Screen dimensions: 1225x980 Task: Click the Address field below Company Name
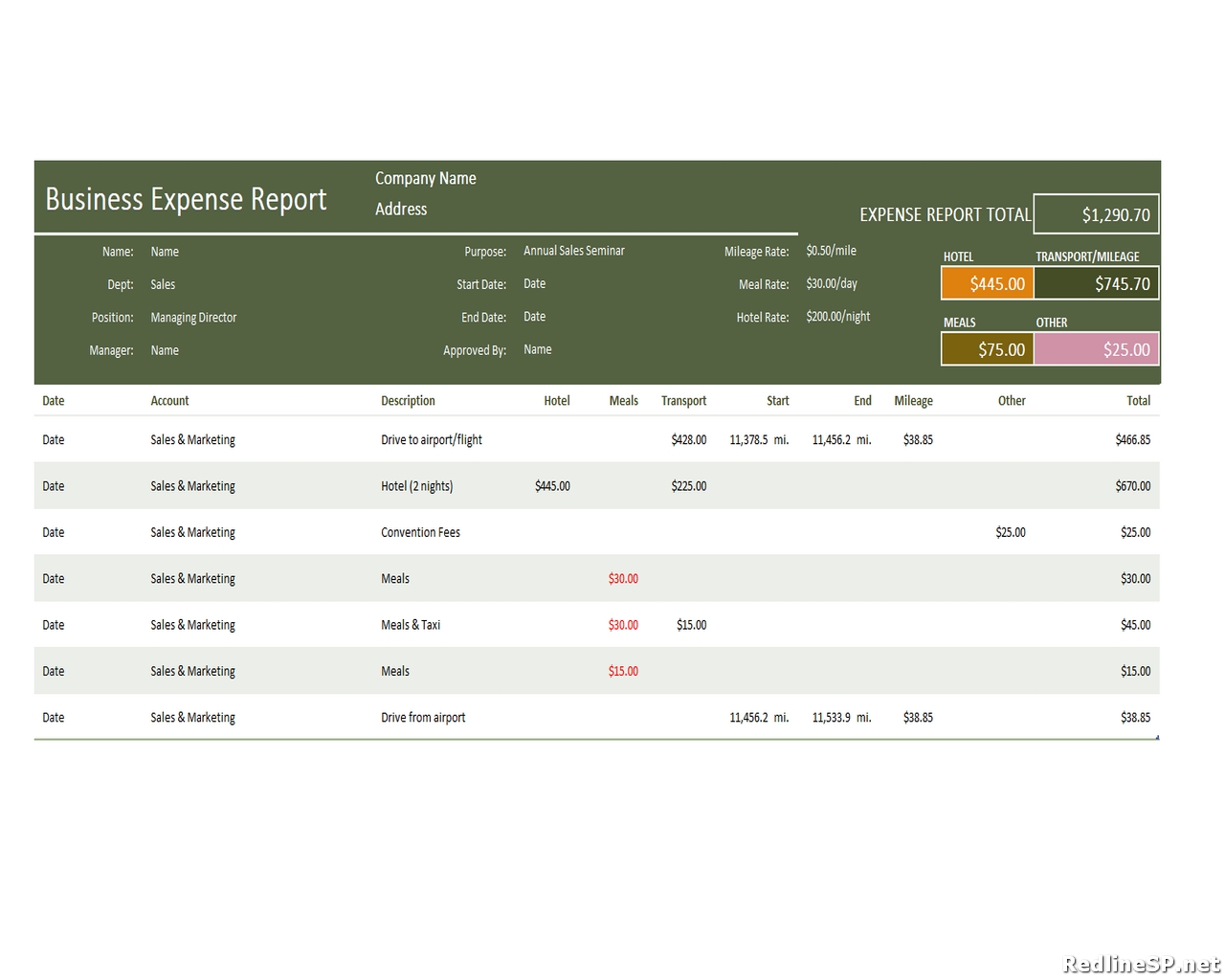click(x=400, y=209)
